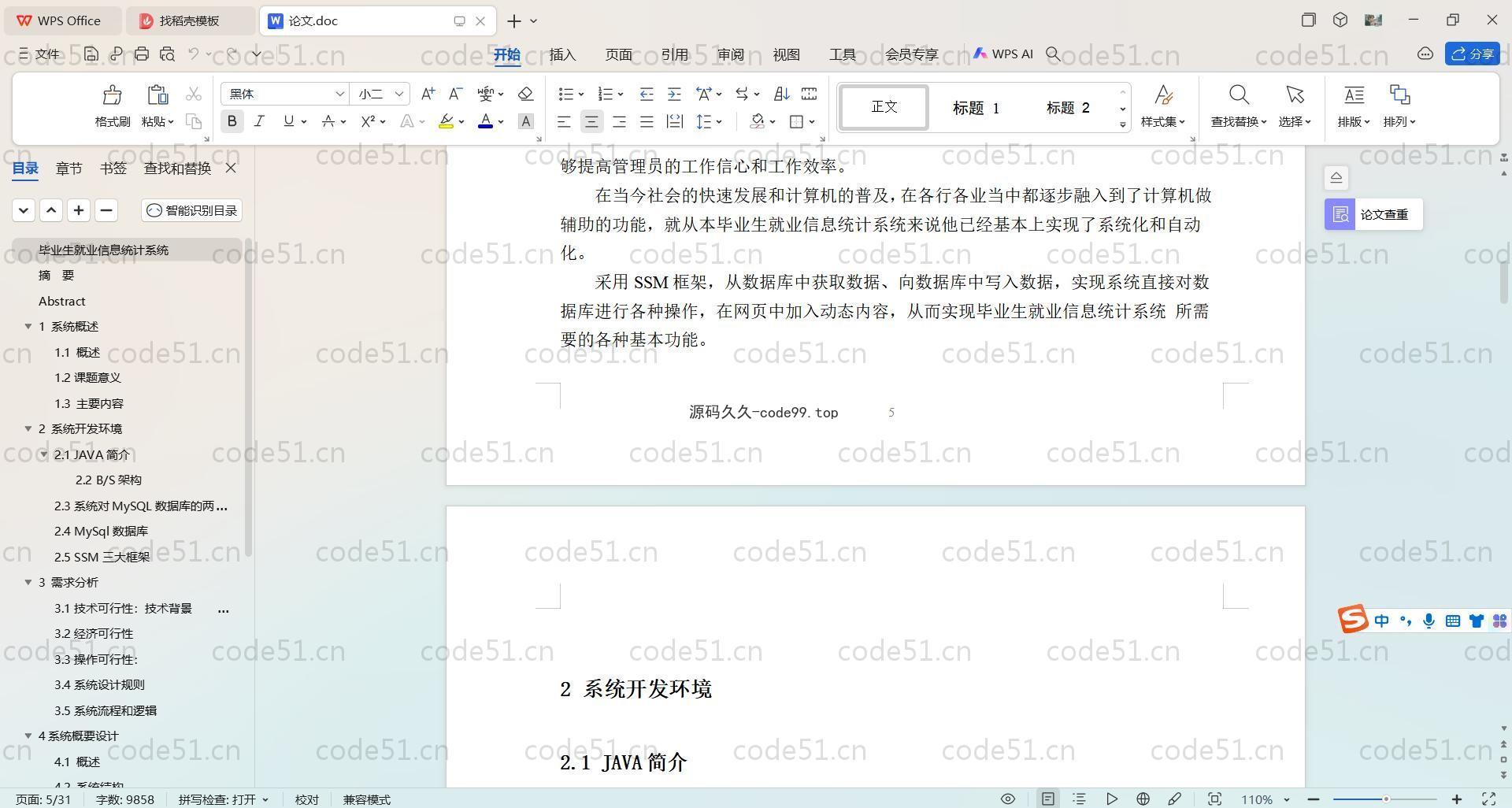The image size is (1512, 808).
Task: Click the word count 字数: 9858
Action: [x=124, y=799]
